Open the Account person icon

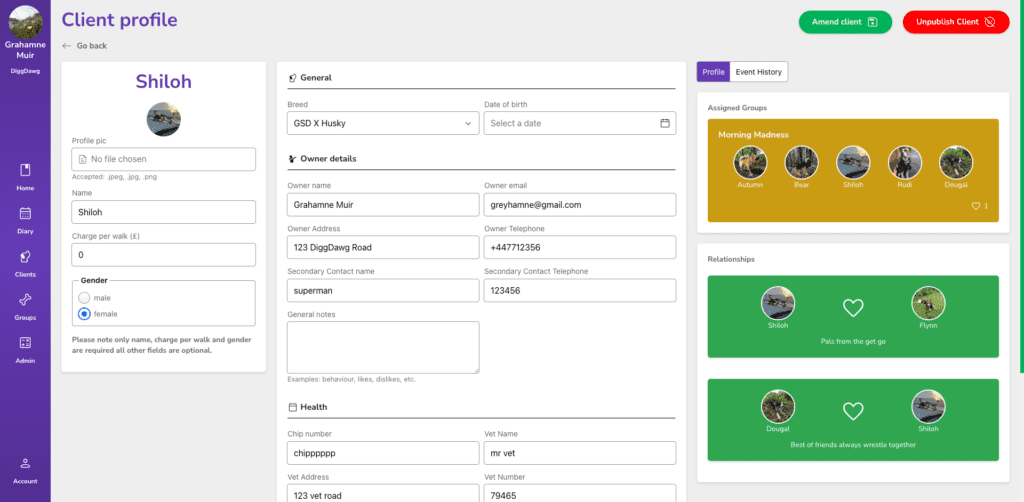[25, 463]
